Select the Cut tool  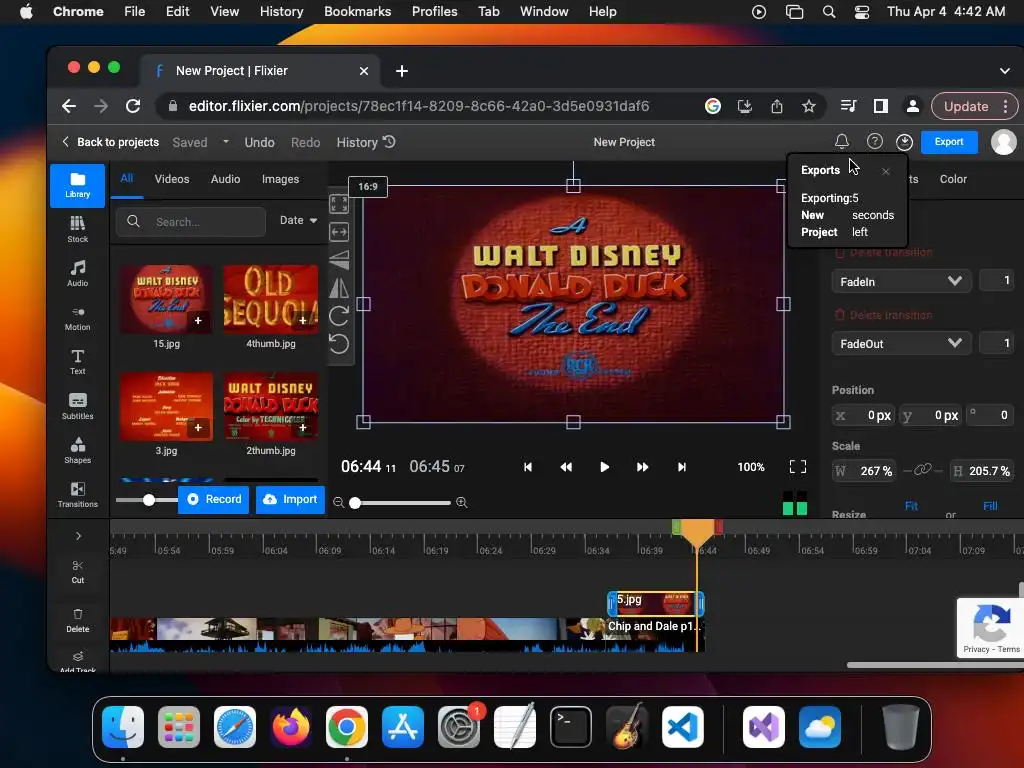coord(77,571)
